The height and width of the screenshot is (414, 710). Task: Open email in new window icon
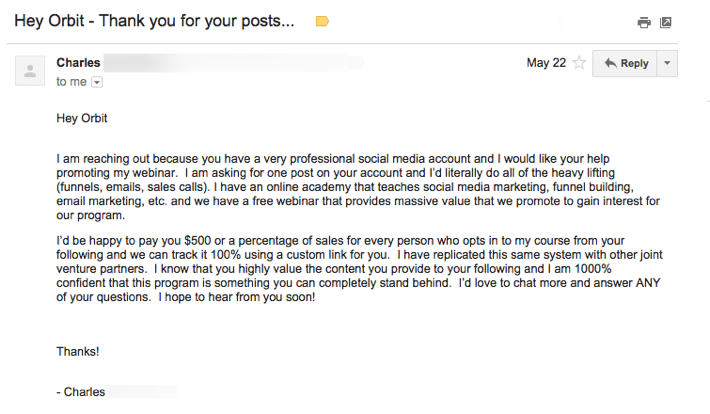tap(666, 22)
